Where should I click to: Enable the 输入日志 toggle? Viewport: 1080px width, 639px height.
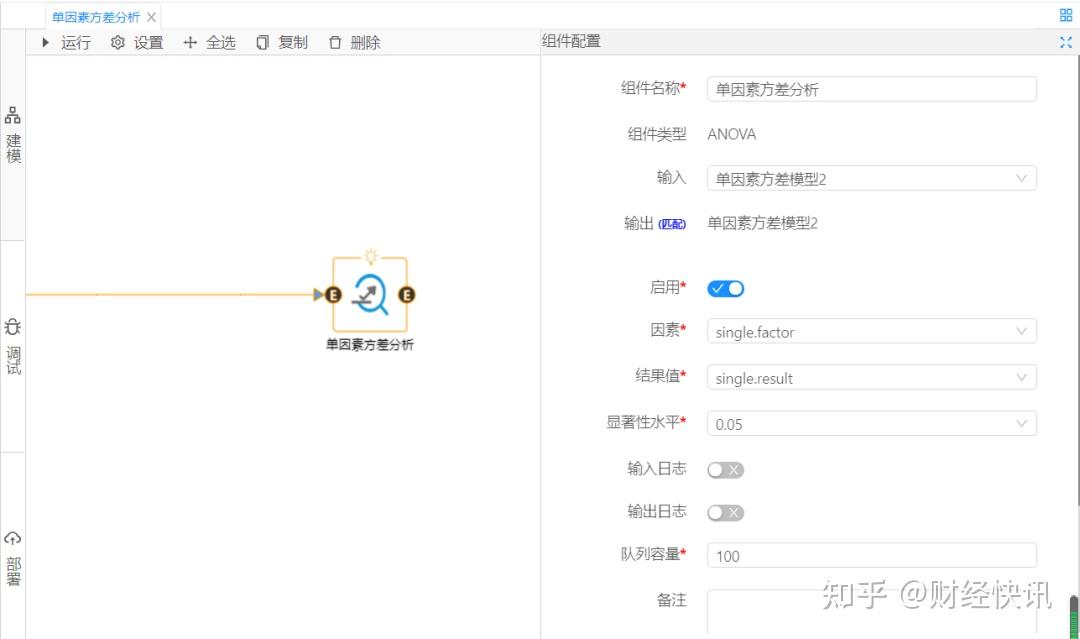coord(725,470)
